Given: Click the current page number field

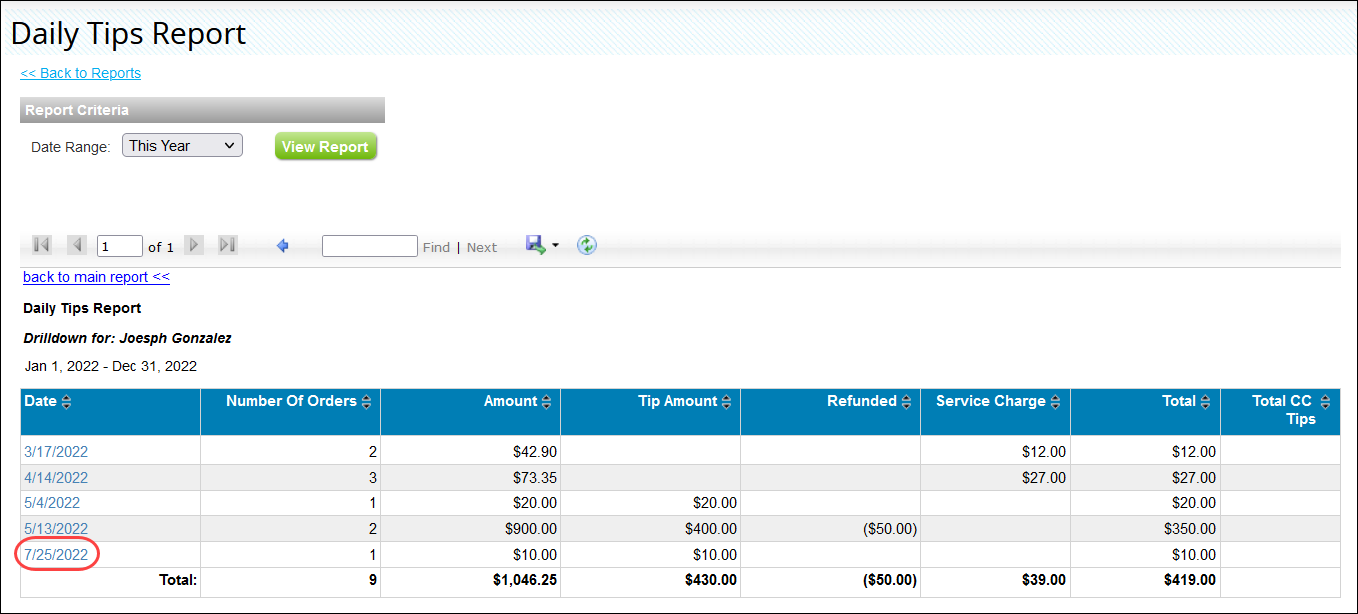Looking at the screenshot, I should click(x=120, y=246).
